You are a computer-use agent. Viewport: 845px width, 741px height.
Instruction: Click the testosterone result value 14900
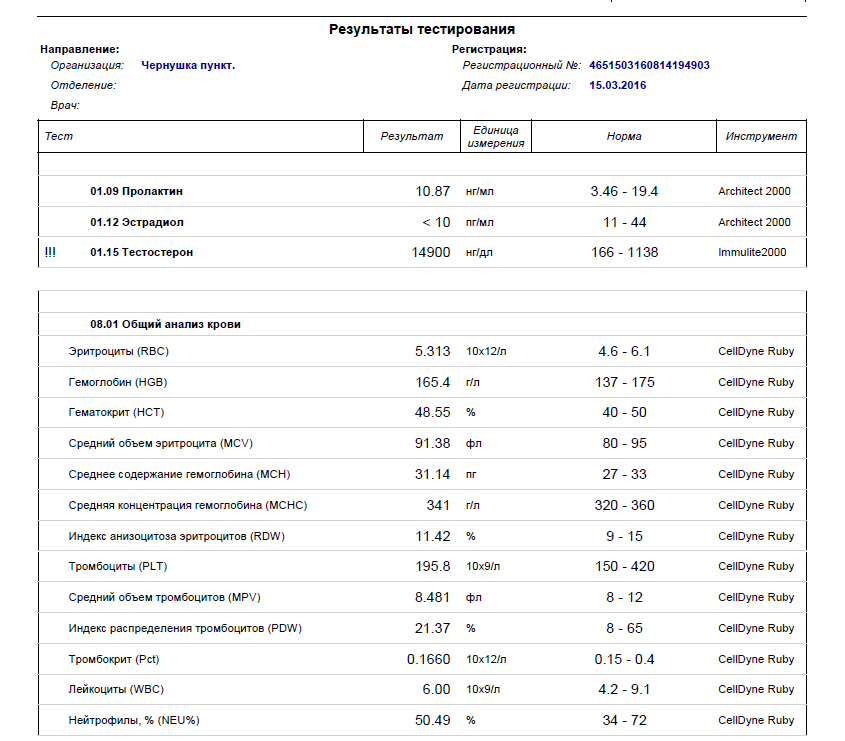431,252
